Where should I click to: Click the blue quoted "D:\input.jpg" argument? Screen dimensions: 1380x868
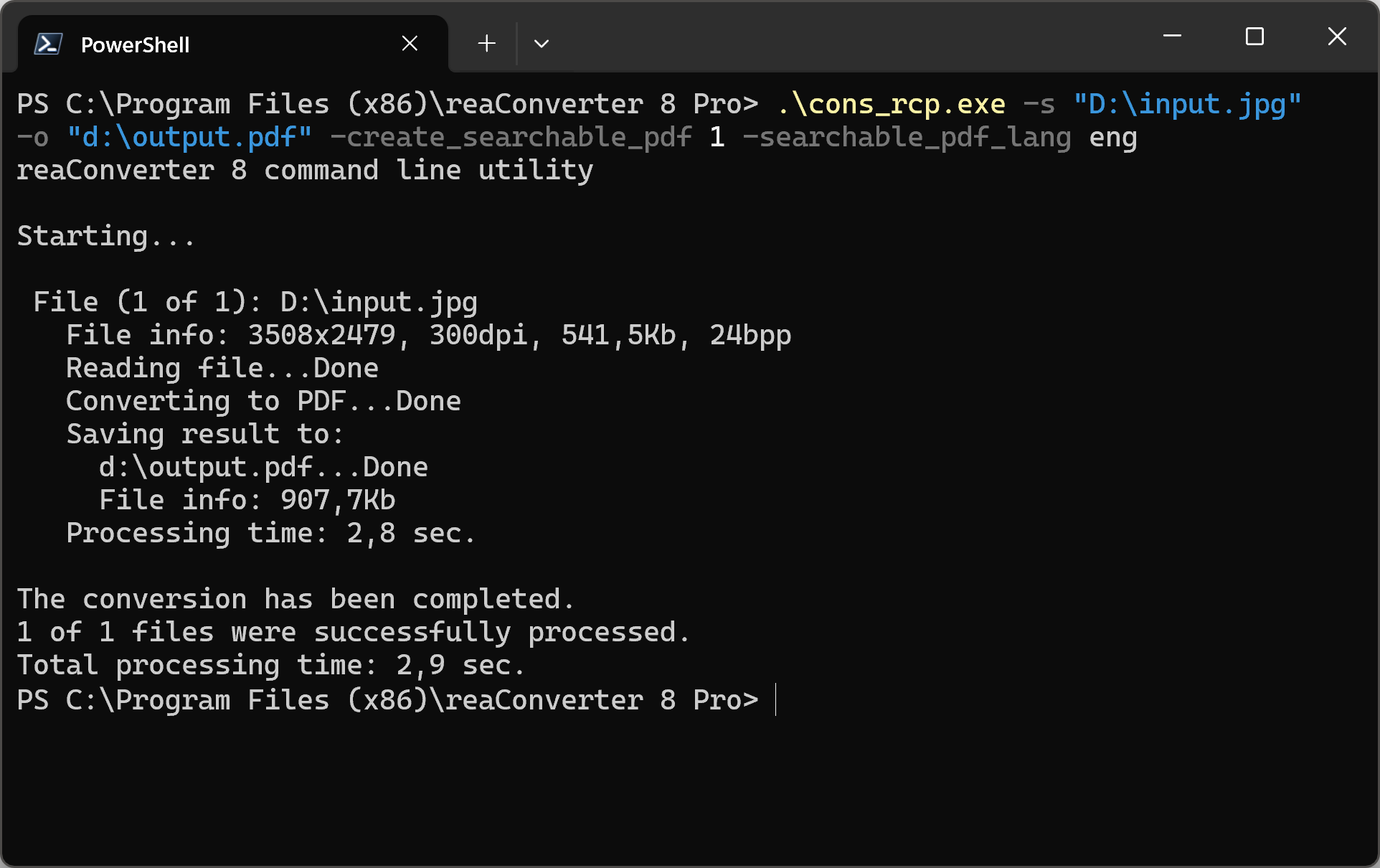click(x=1187, y=105)
